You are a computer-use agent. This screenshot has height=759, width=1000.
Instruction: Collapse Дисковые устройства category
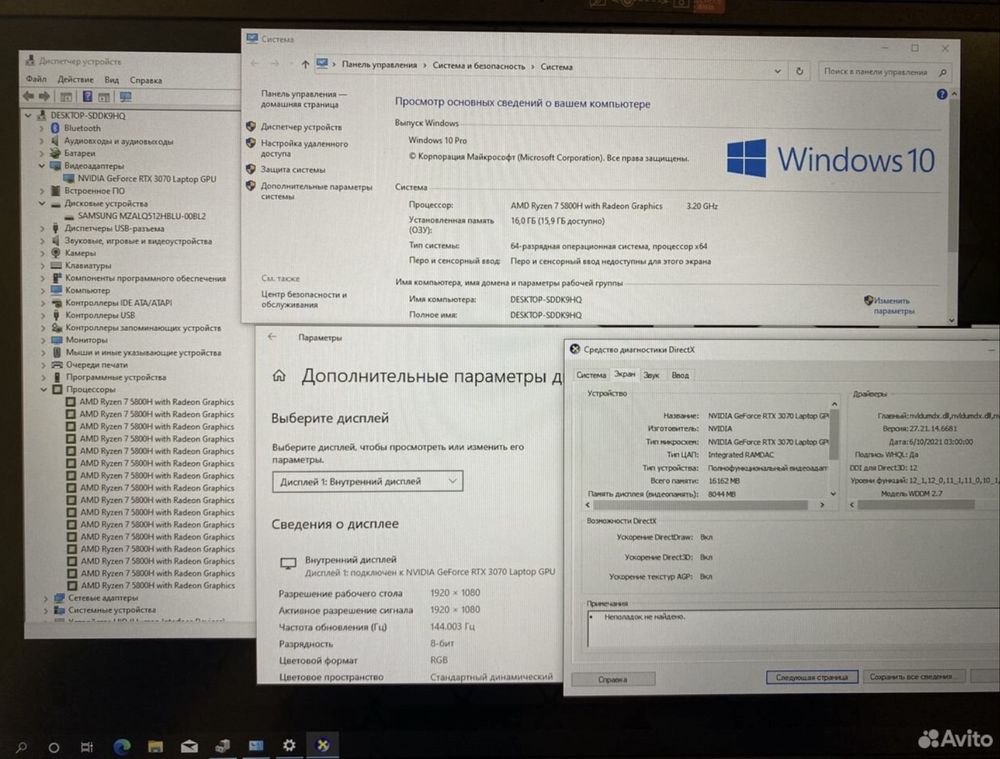coord(42,203)
